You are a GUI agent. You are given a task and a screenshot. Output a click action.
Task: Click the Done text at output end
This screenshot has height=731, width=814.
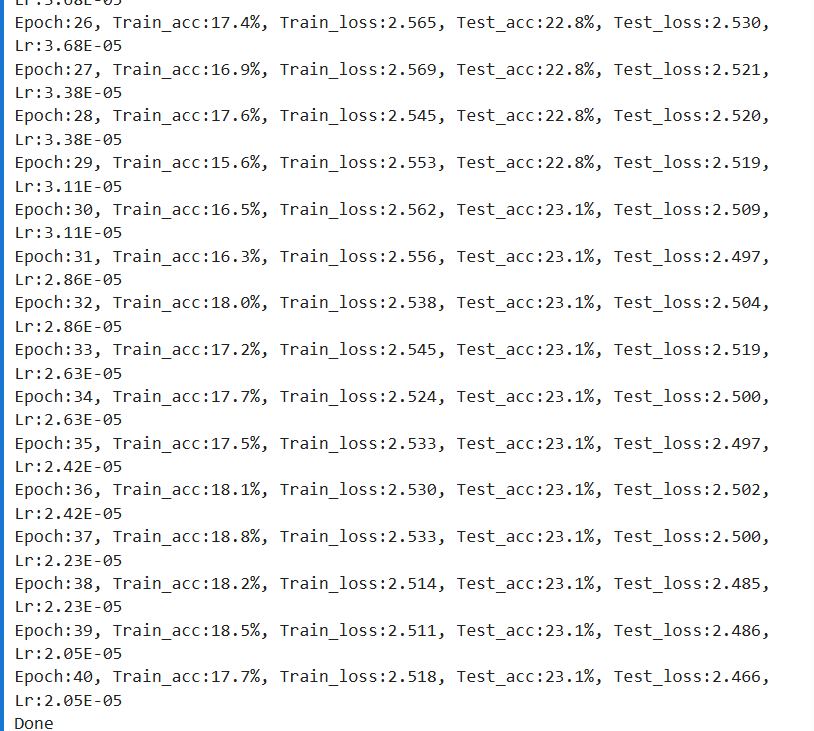coord(34,723)
